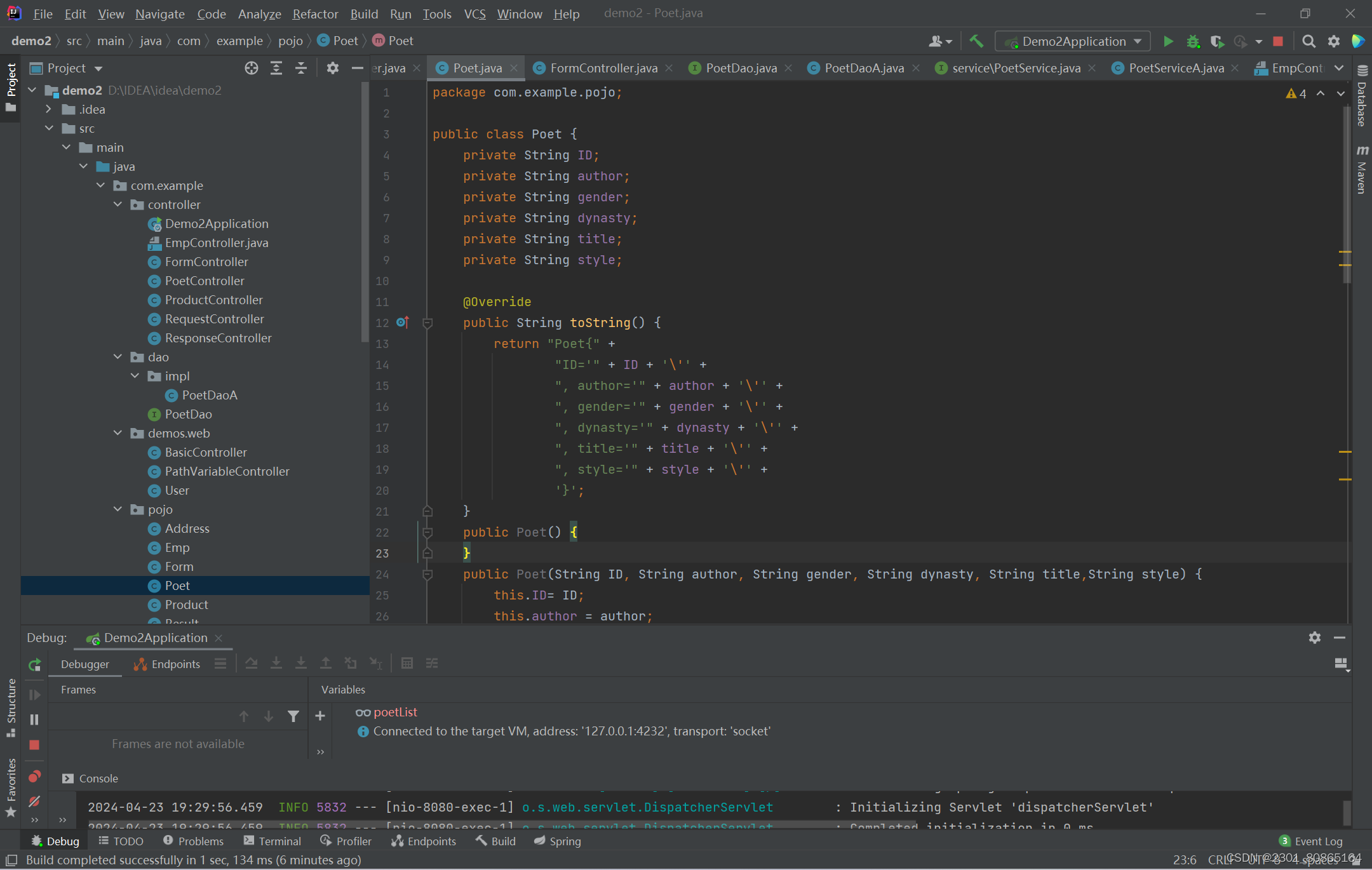1372x870 pixels.
Task: Collapse the controller package in tree
Action: [118, 204]
